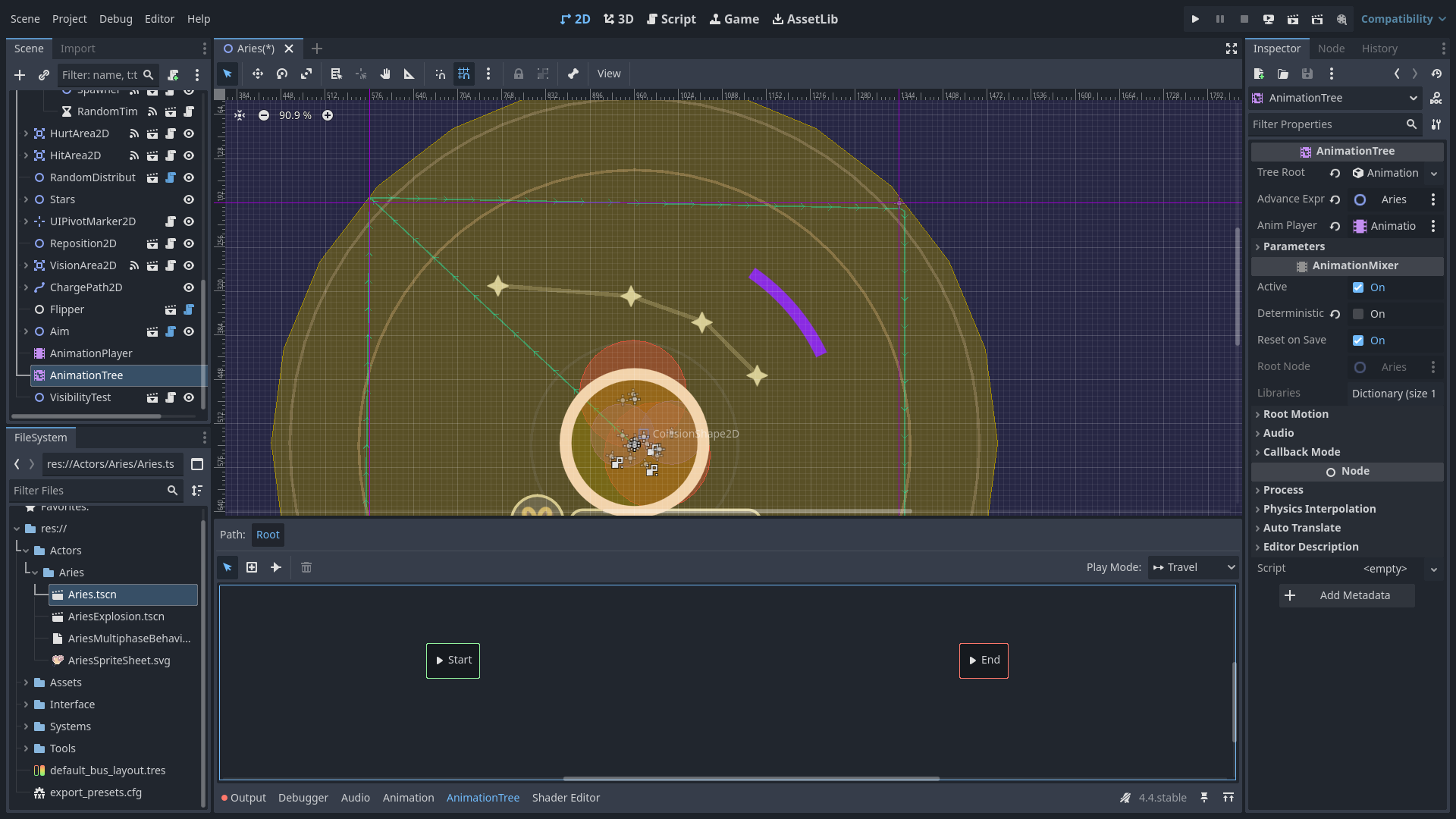Click the AnimationTree editor vertical scrollbar
The width and height of the screenshot is (1456, 819).
tap(1234, 701)
